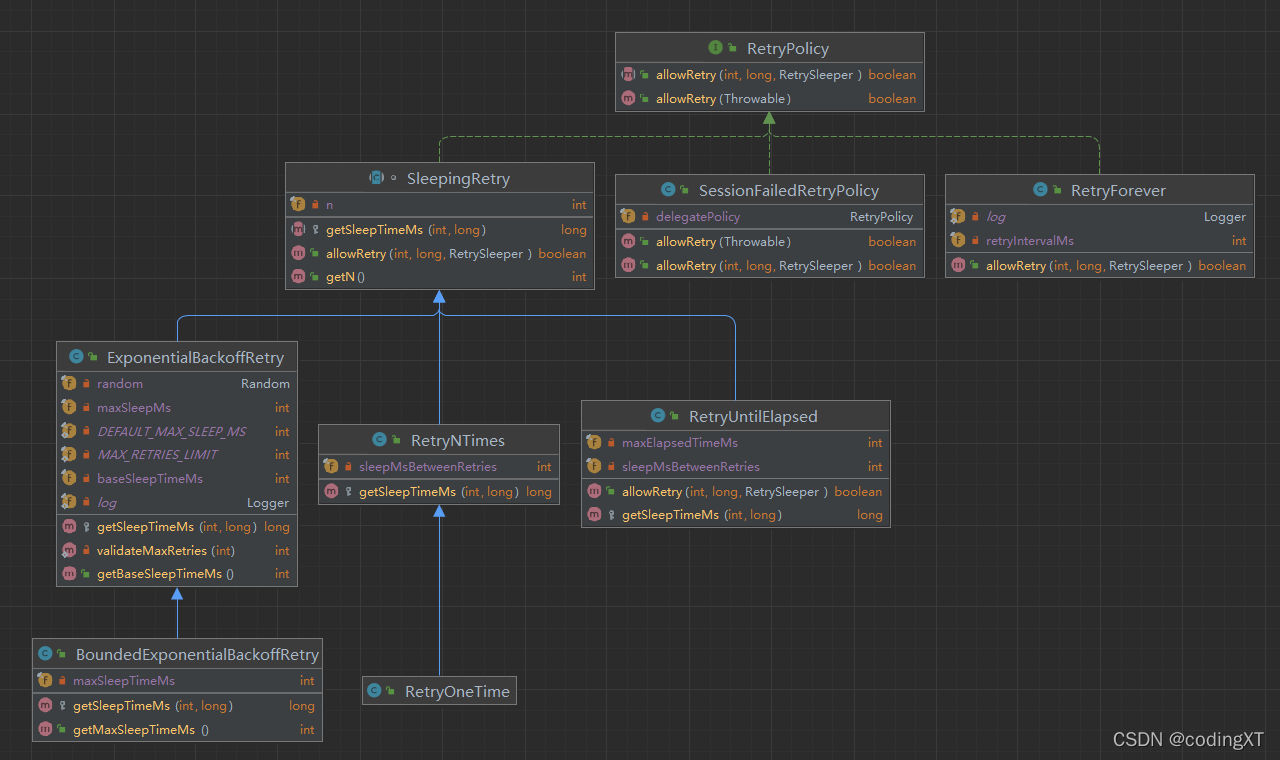Select sleepMsBetweenRetries field in RetryUntilElapsed
Viewport: 1280px width, 760px height.
691,466
